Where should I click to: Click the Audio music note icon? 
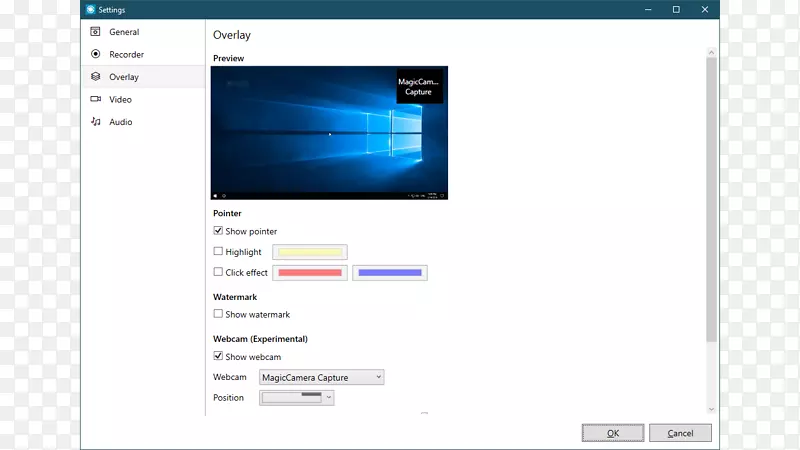(x=96, y=122)
